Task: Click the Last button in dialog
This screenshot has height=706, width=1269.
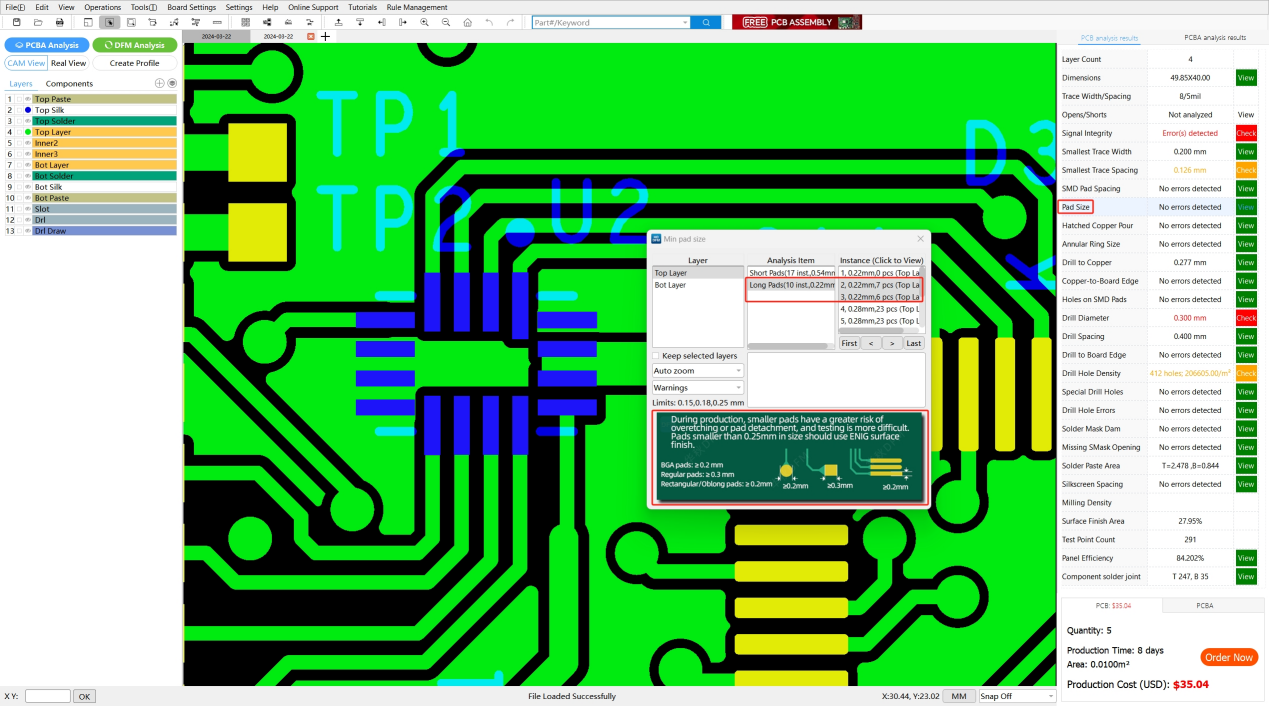Action: tap(913, 343)
